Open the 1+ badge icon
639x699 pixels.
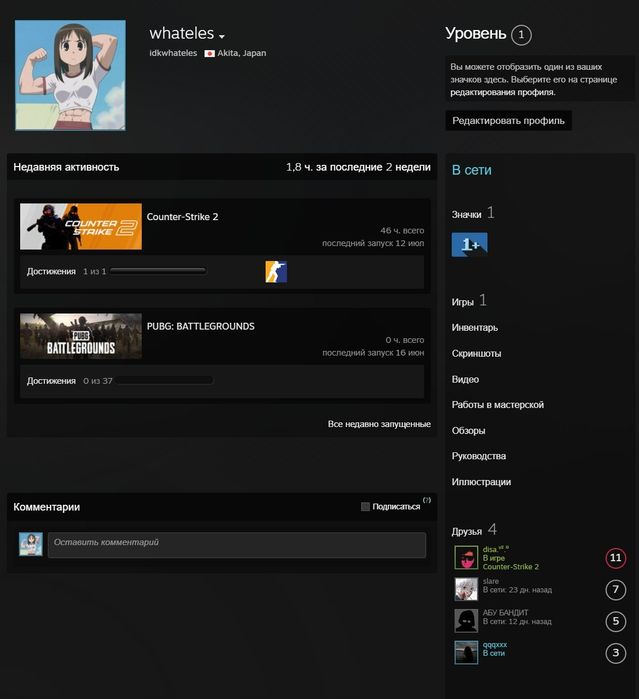coord(470,244)
